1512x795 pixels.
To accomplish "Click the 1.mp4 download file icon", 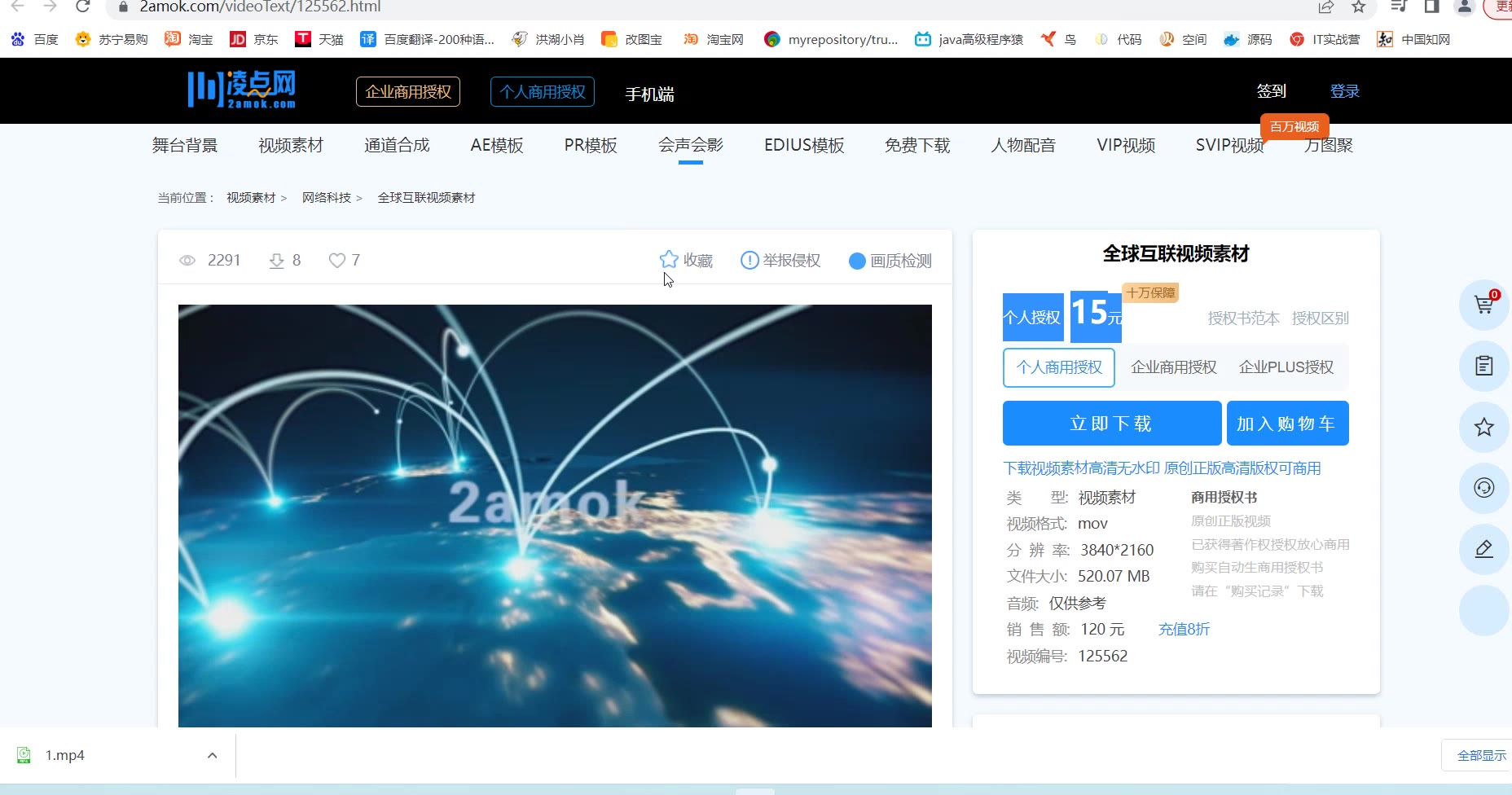I will tap(24, 755).
